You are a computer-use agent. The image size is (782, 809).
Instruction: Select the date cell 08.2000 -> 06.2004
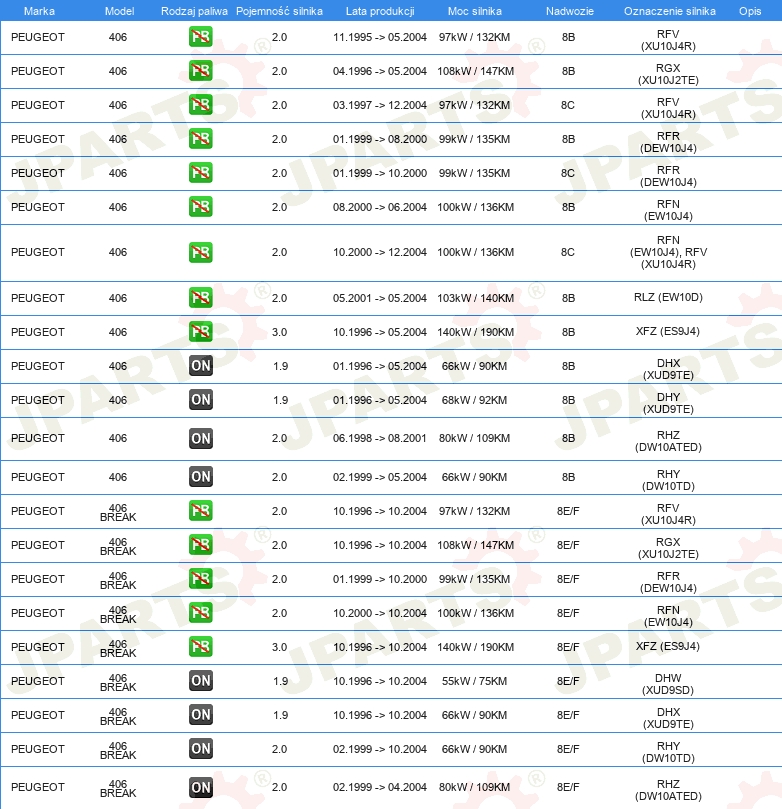pyautogui.click(x=380, y=207)
